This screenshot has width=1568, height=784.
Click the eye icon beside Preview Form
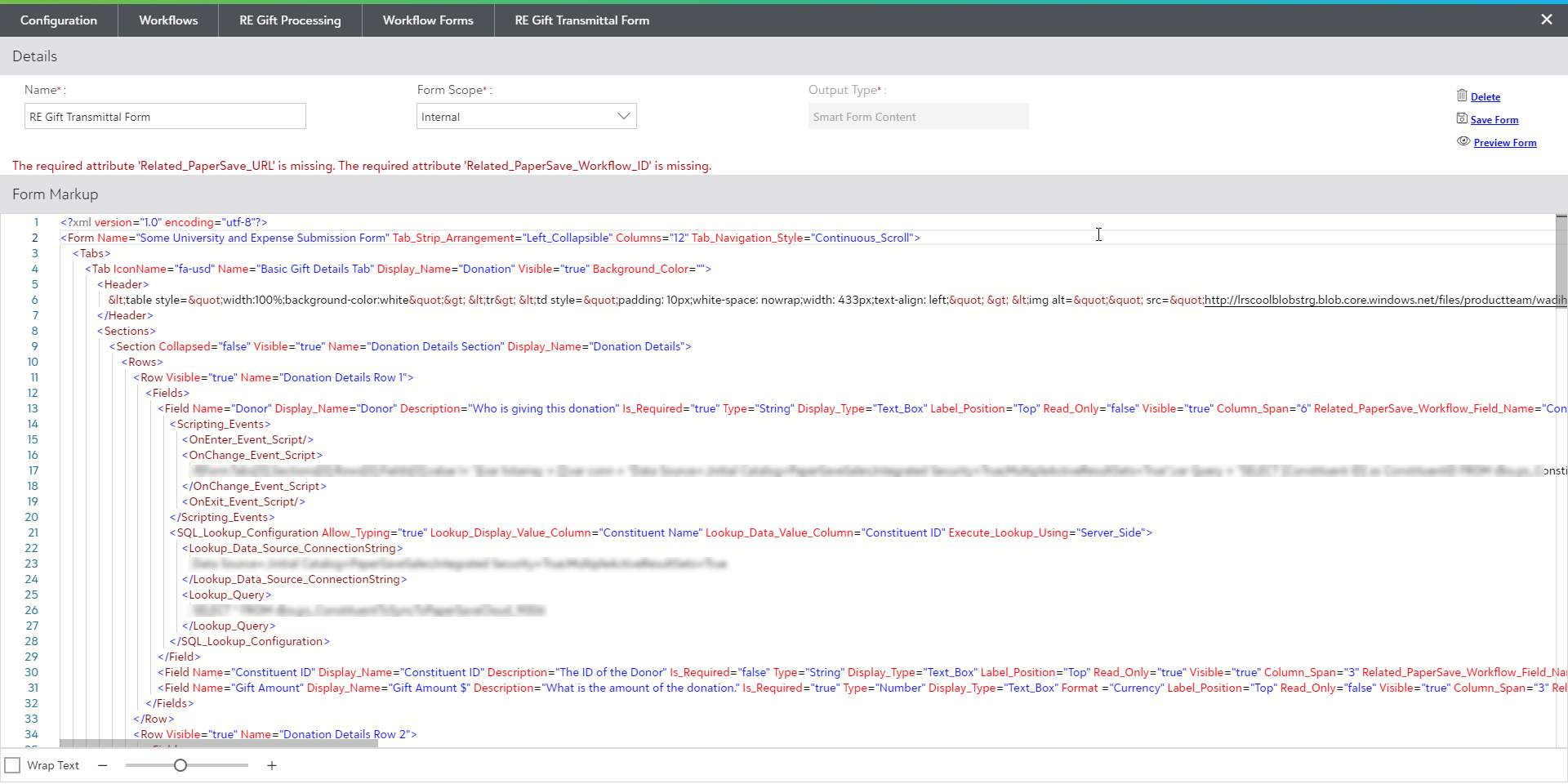tap(1463, 141)
